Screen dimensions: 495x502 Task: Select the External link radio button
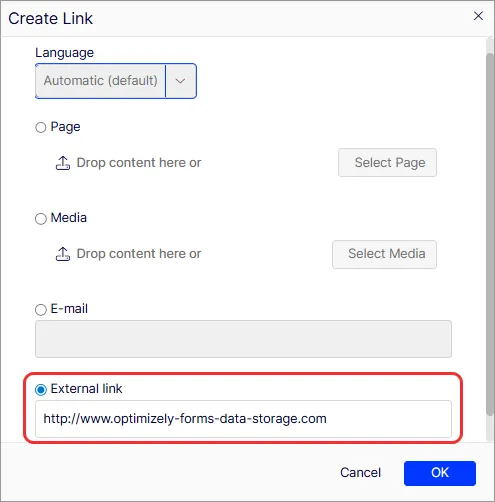click(x=41, y=390)
